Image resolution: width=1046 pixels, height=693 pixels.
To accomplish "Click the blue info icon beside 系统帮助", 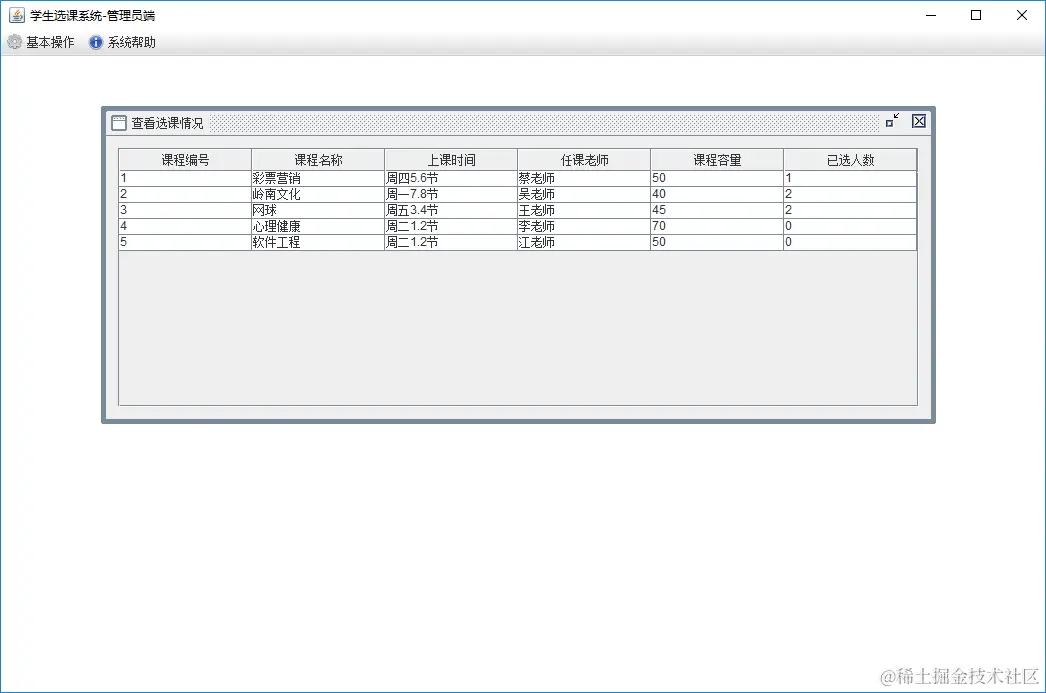I will click(x=96, y=43).
